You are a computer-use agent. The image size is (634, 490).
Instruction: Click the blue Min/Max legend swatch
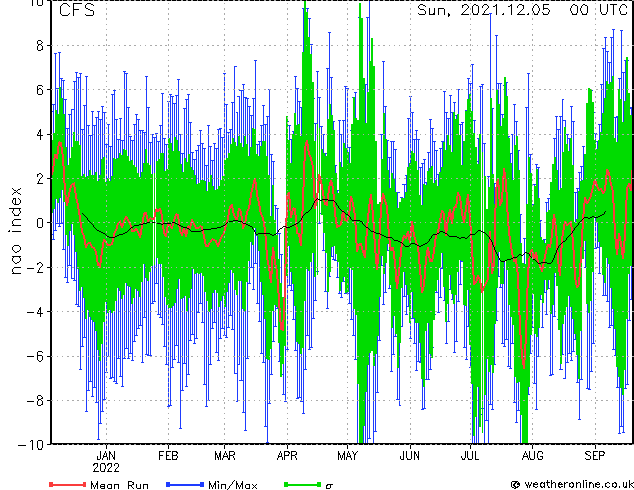[185, 484]
